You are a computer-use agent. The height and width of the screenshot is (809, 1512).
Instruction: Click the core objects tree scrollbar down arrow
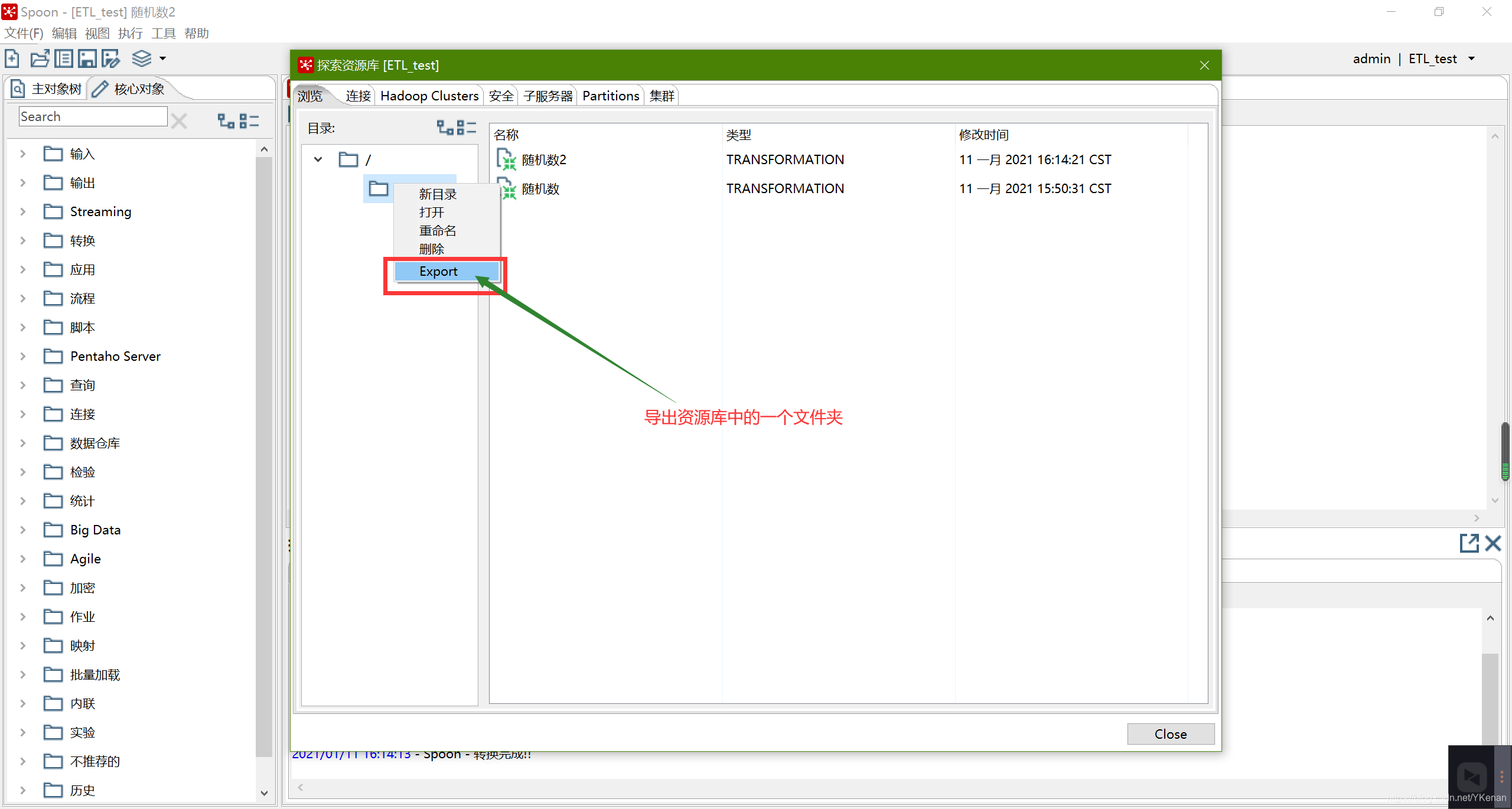[x=264, y=792]
